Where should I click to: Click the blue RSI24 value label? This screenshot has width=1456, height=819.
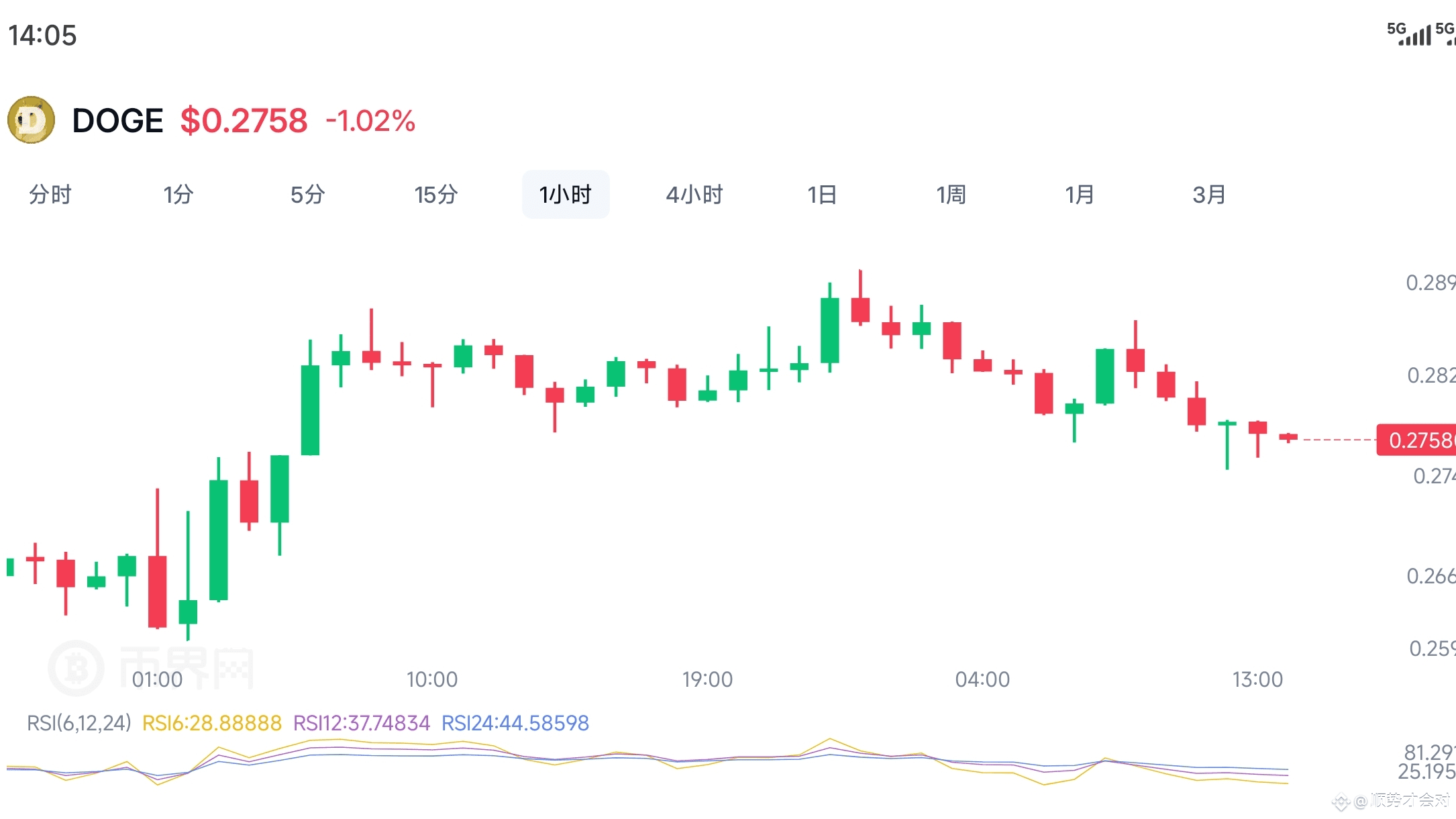515,723
